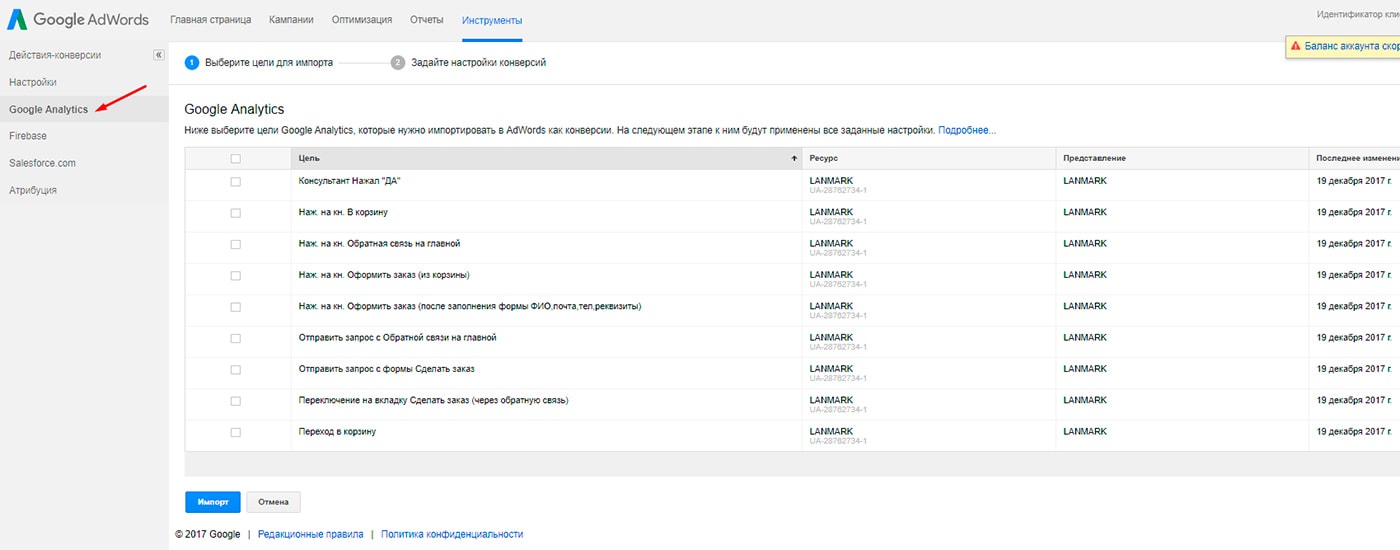
Task: Click the Google AdWords logo
Action: pos(78,20)
